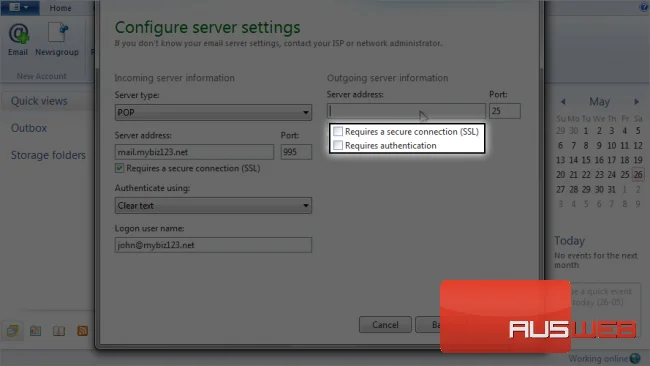Go to the previous calendar month

(563, 102)
